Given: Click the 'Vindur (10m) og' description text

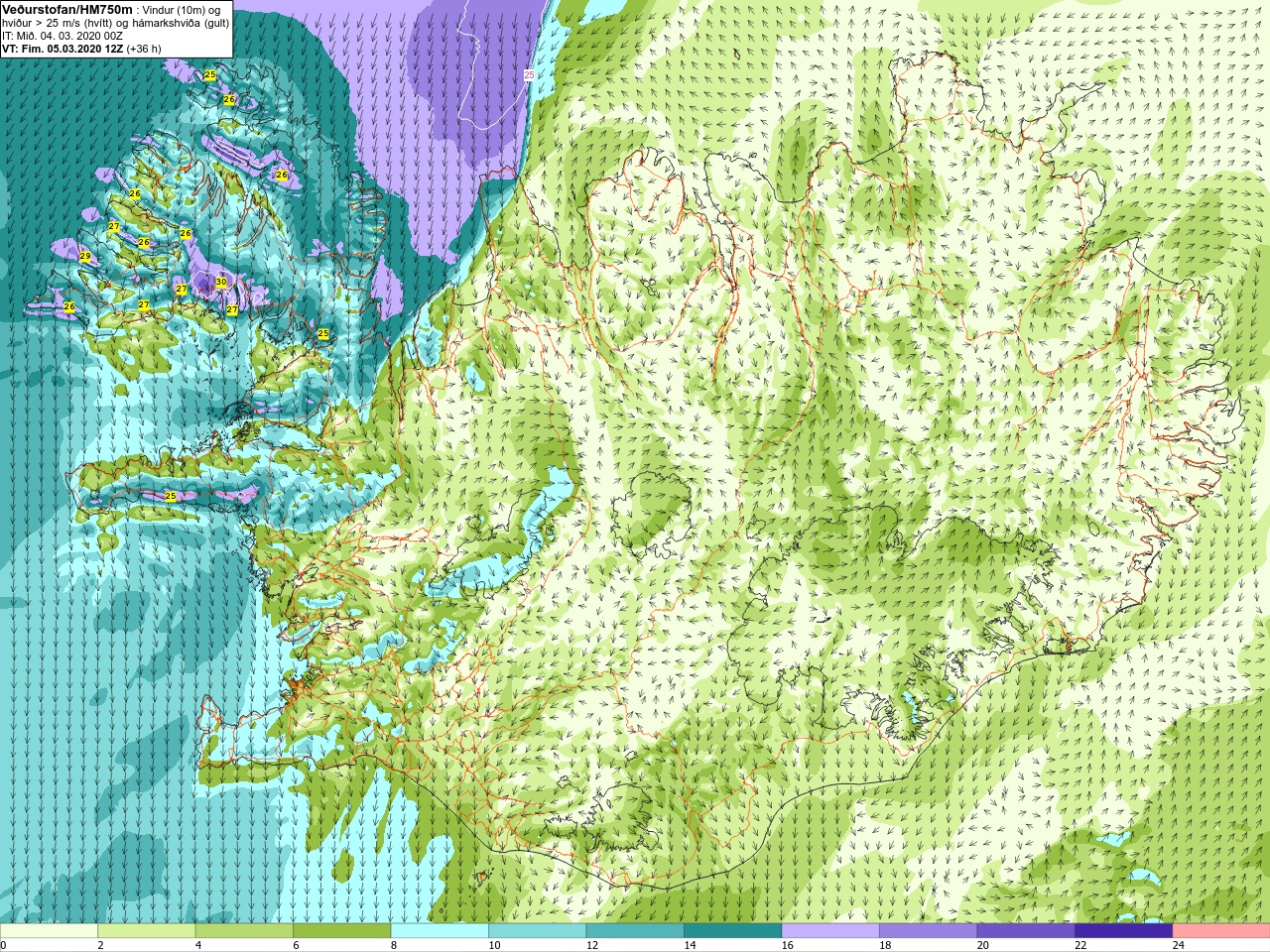Looking at the screenshot, I should (x=182, y=10).
